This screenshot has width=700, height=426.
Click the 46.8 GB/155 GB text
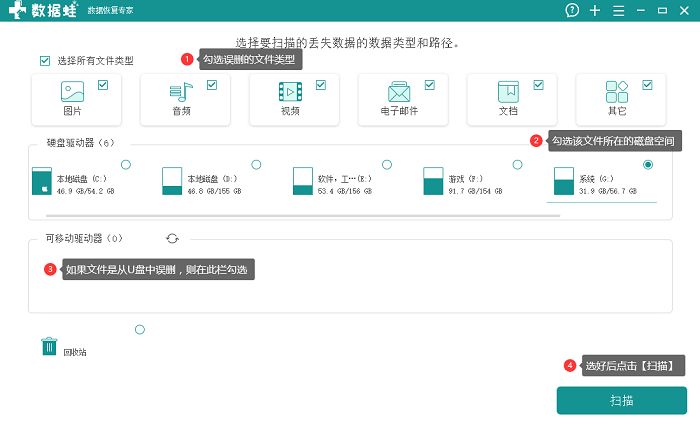click(x=214, y=191)
